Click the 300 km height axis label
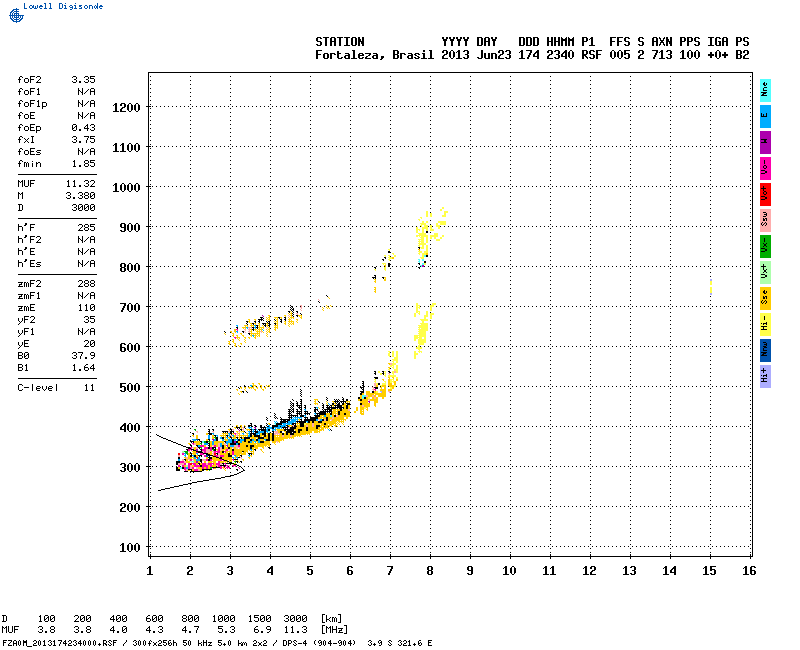800x650 pixels. point(130,468)
